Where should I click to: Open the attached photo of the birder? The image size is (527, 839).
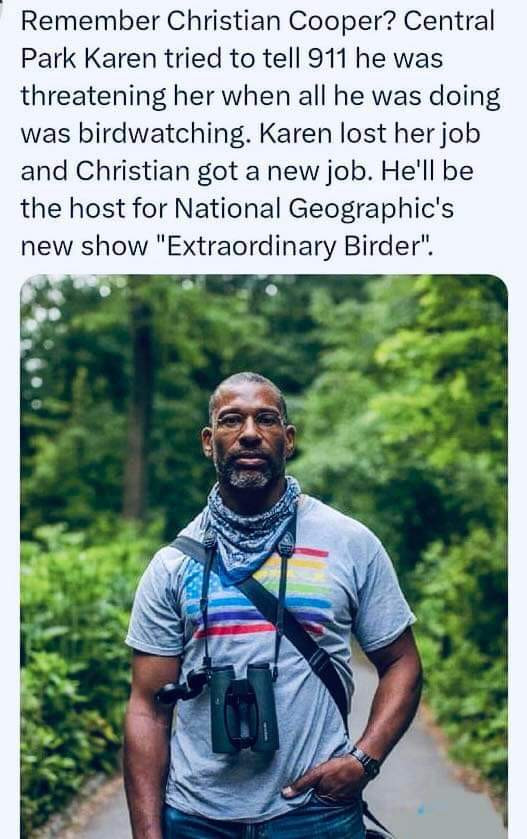(264, 556)
